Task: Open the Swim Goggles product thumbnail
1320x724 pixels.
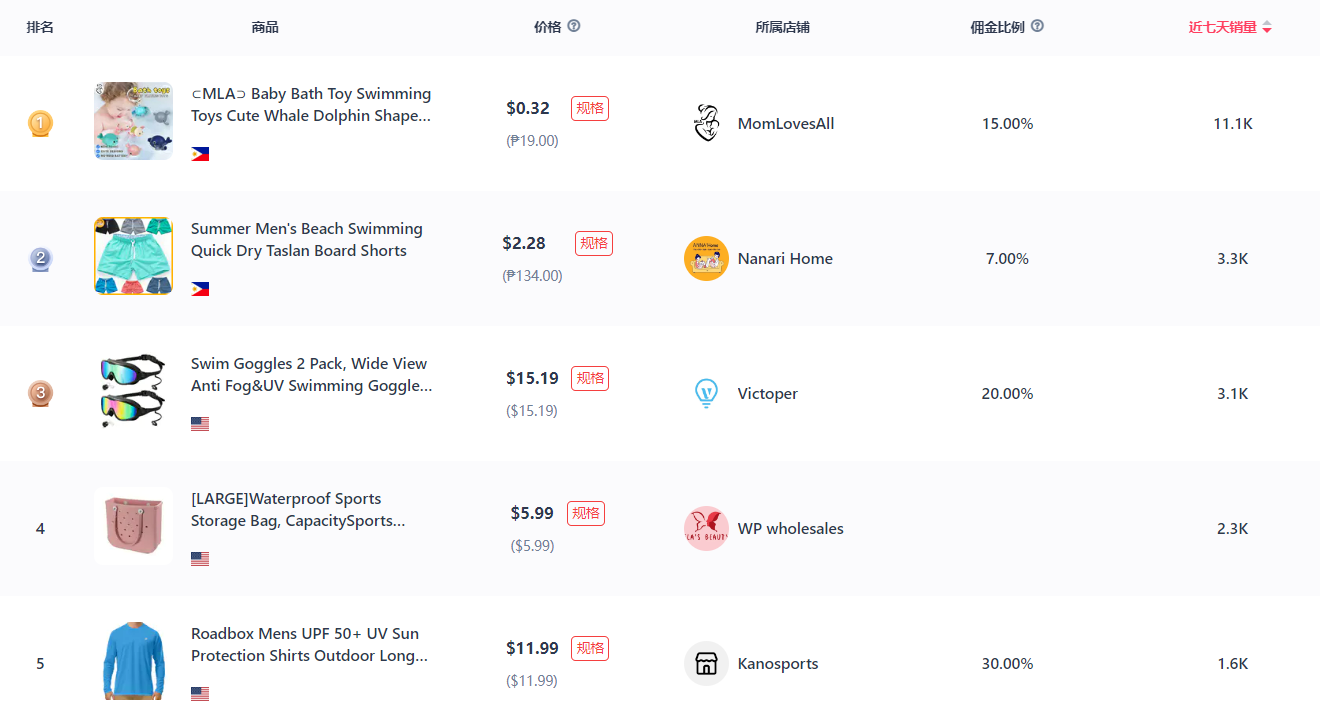Action: [133, 391]
